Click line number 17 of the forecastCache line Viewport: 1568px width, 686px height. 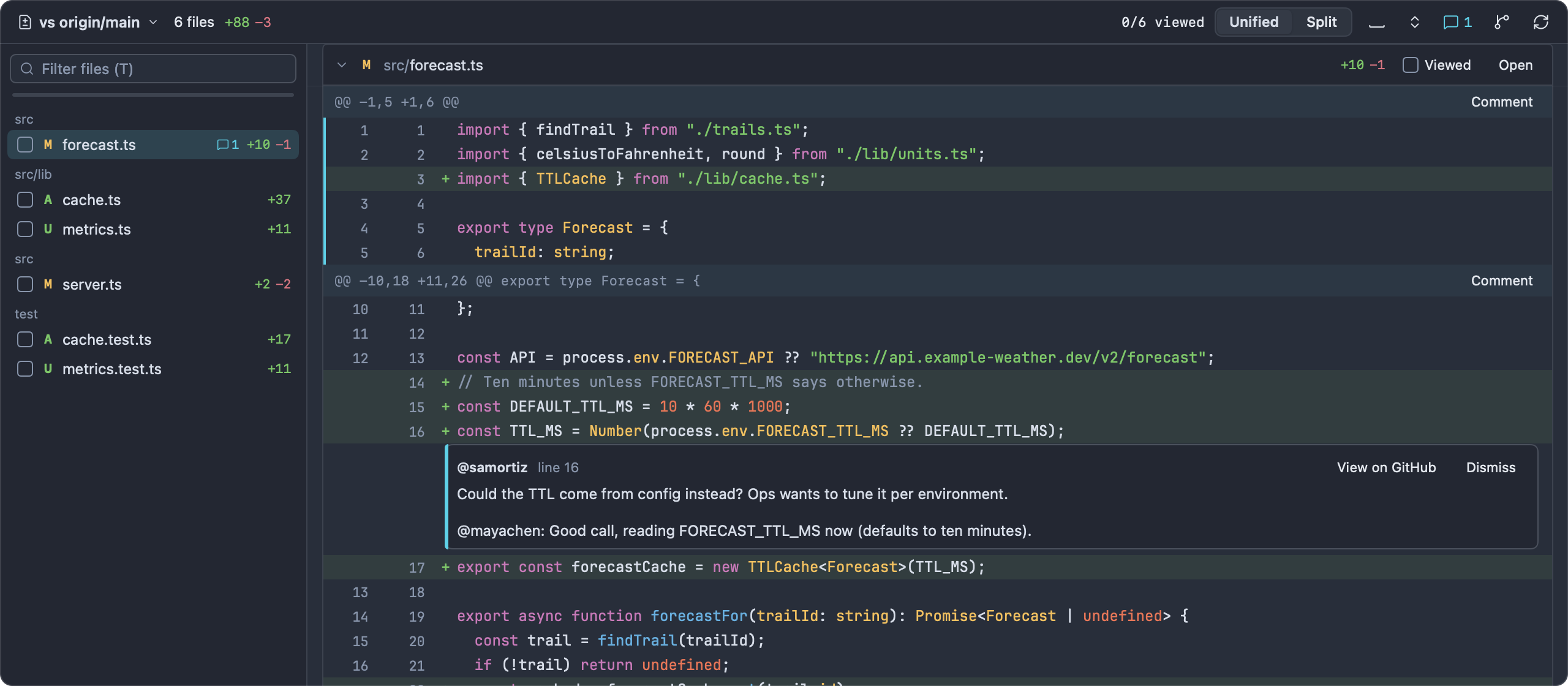pyautogui.click(x=417, y=567)
